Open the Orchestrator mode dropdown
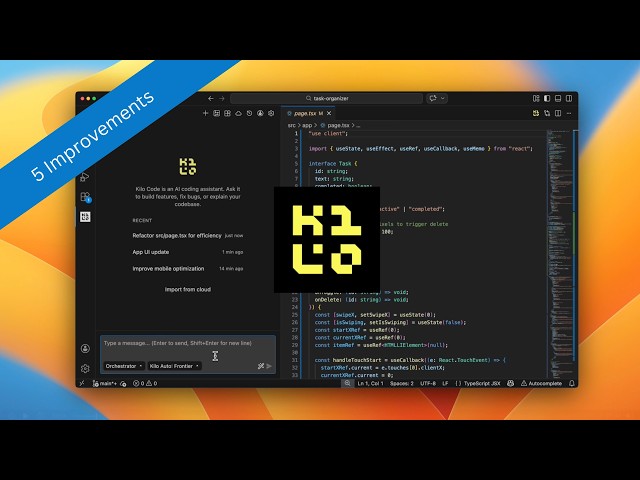The width and height of the screenshot is (640, 480). [124, 366]
